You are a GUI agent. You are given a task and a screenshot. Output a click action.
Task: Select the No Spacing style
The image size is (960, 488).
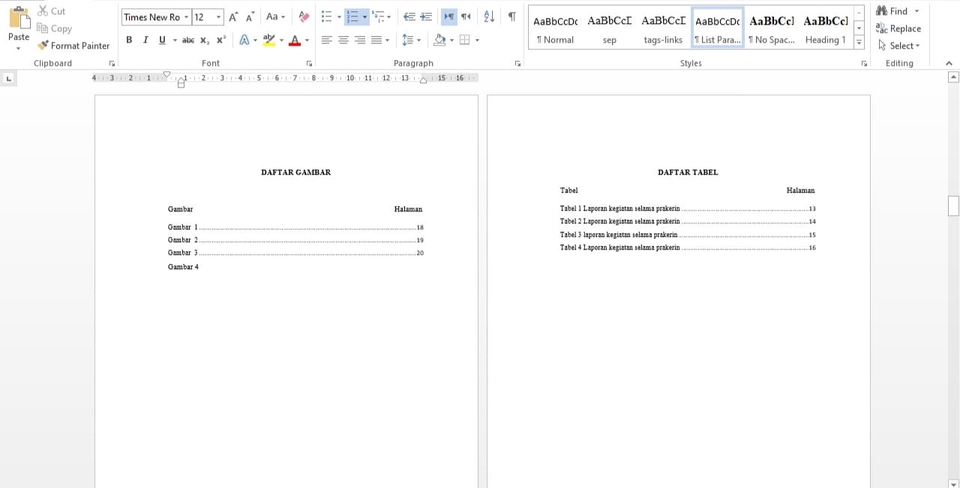[771, 29]
